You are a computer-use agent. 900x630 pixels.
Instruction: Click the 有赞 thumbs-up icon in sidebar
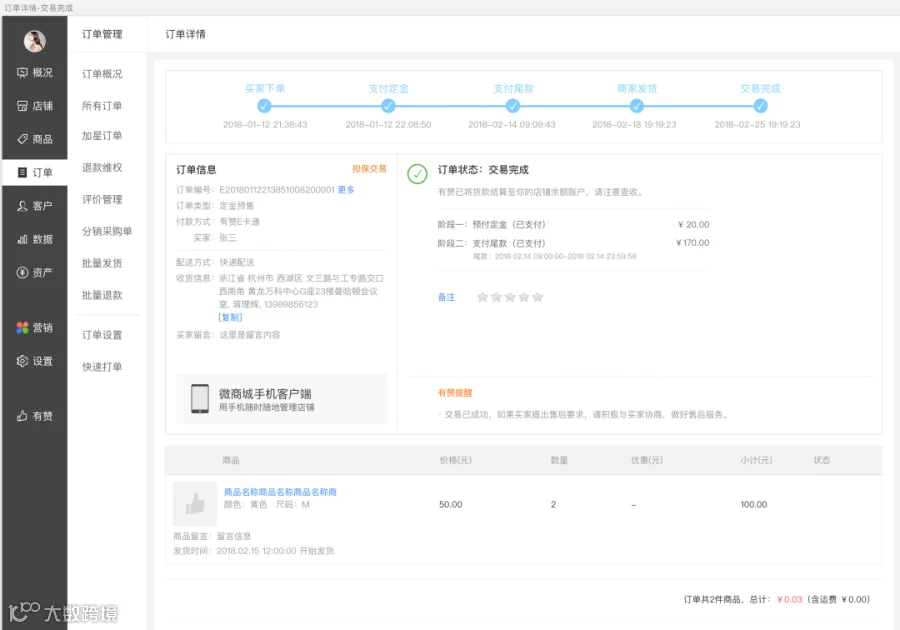22,416
